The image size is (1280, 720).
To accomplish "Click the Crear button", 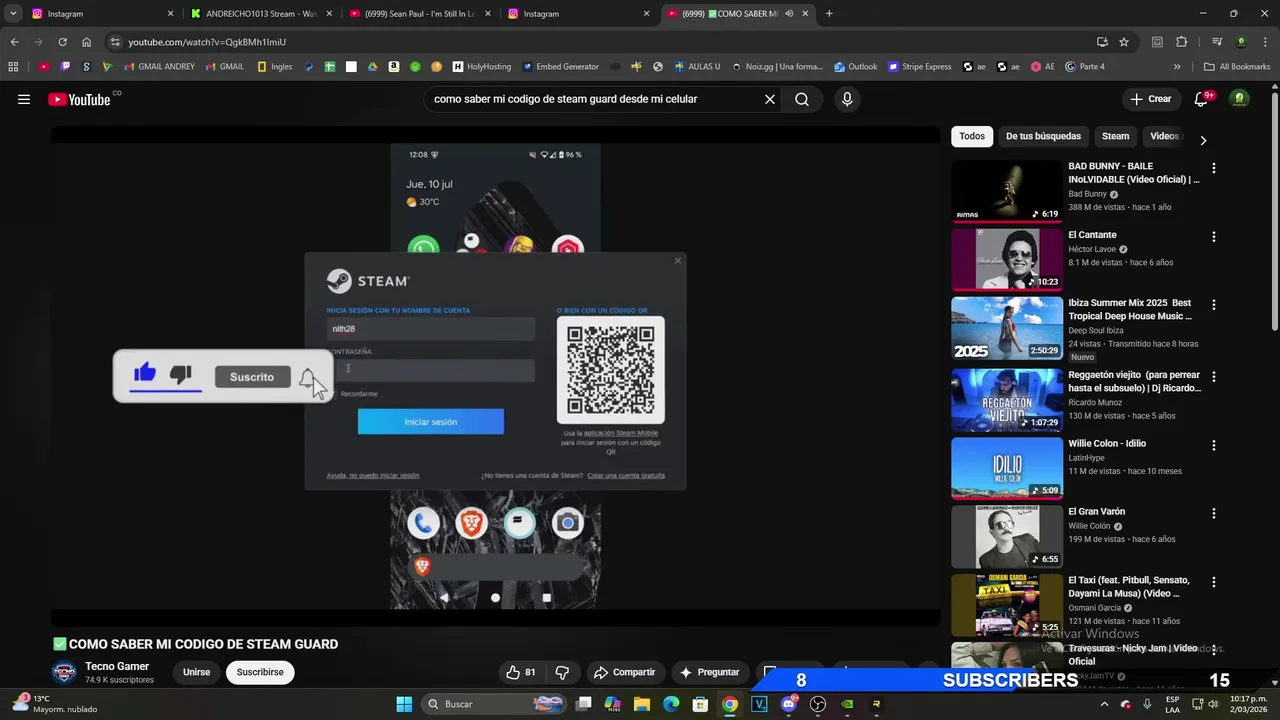I will click(1150, 99).
